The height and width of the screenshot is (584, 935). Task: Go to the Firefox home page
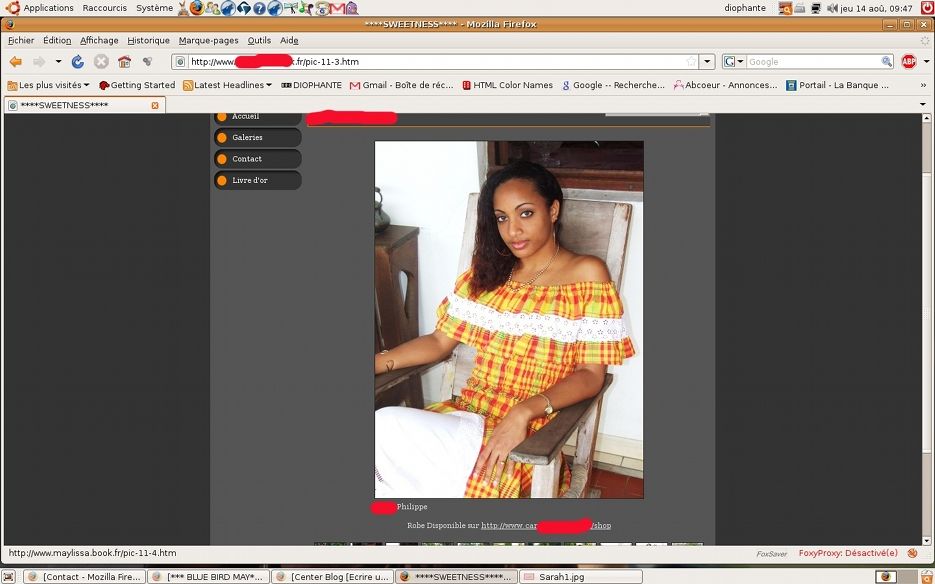click(124, 61)
